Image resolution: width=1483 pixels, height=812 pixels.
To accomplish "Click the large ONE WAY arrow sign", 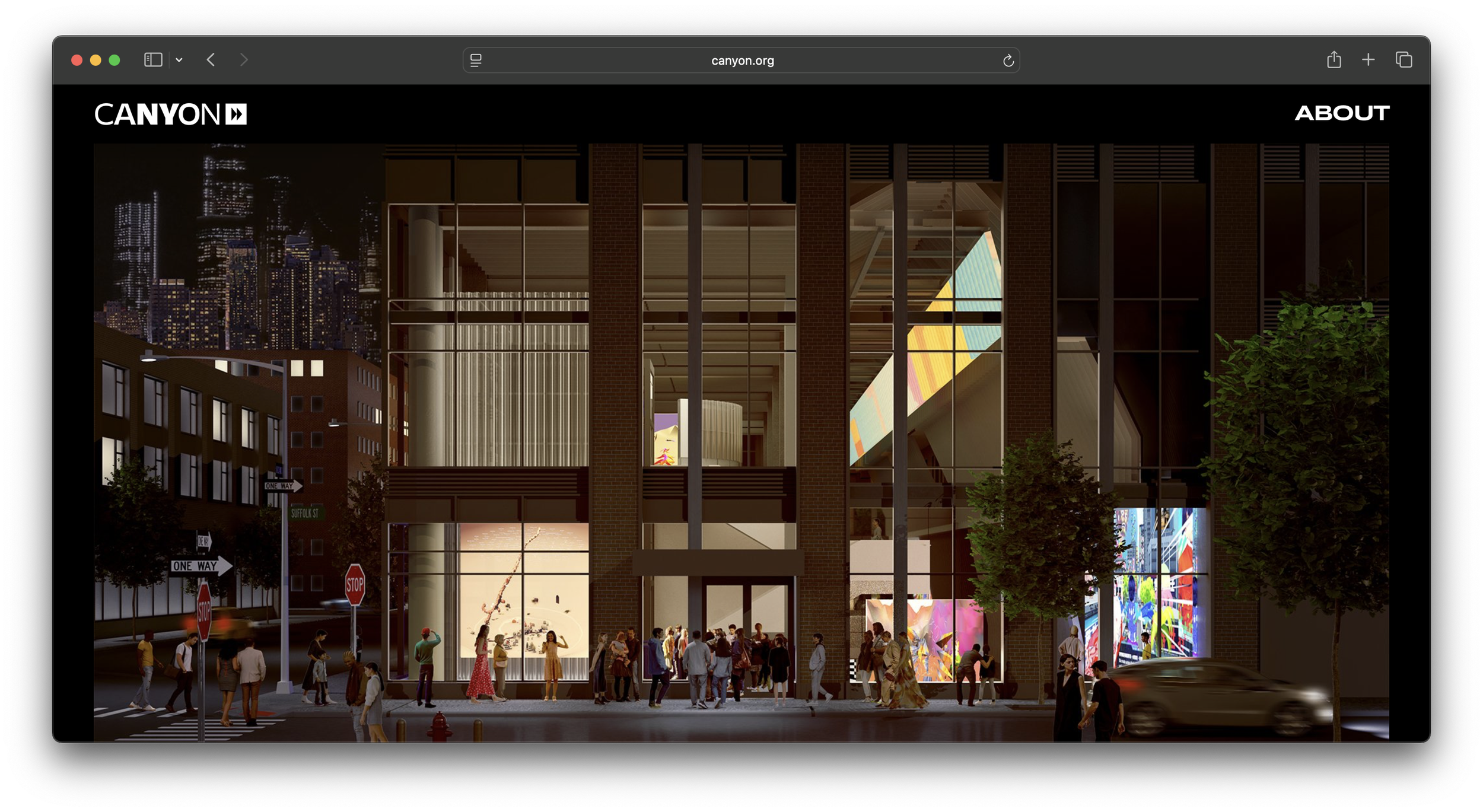I will 200,566.
